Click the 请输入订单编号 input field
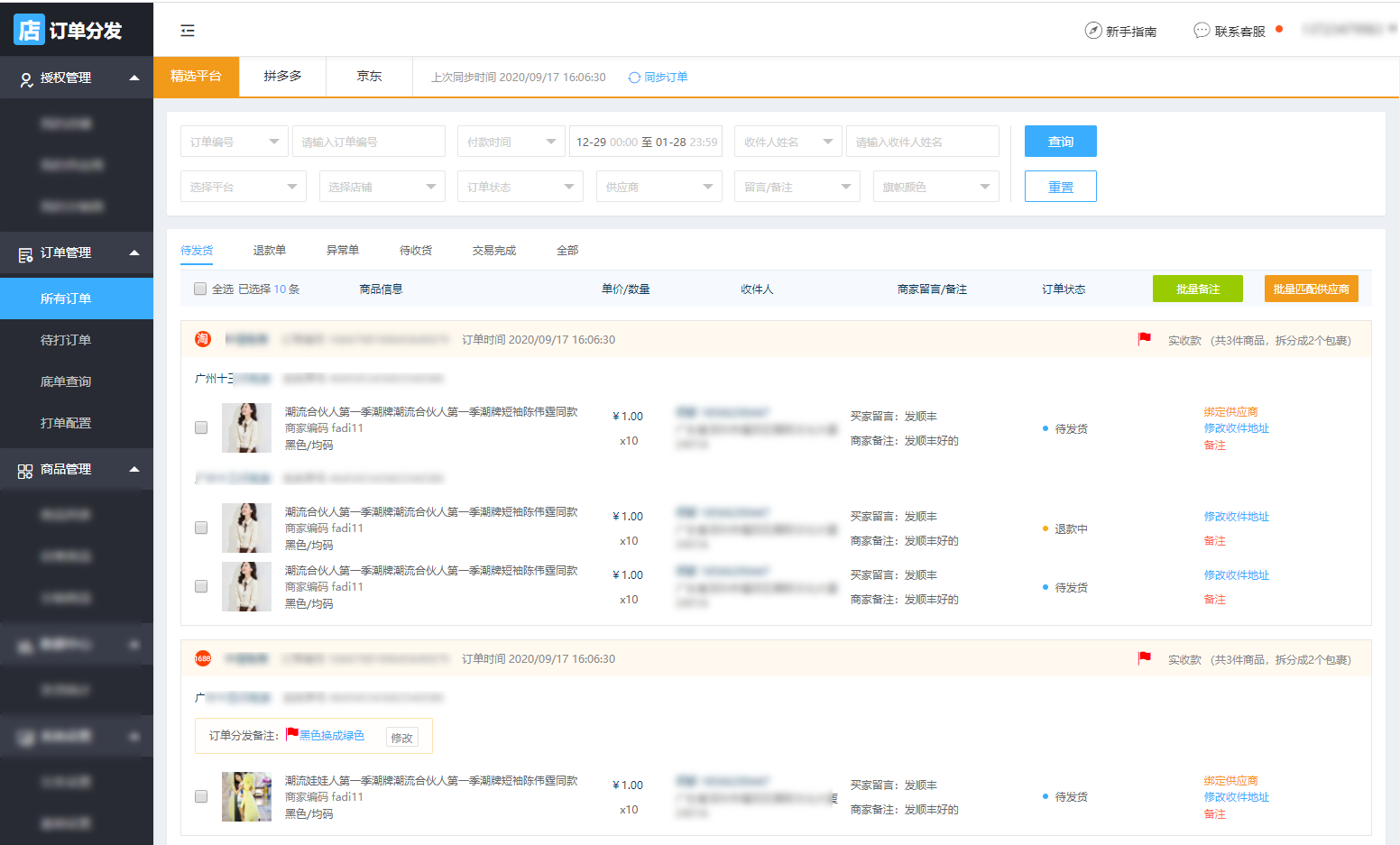Screen dimensions: 1400x845 (x=368, y=142)
